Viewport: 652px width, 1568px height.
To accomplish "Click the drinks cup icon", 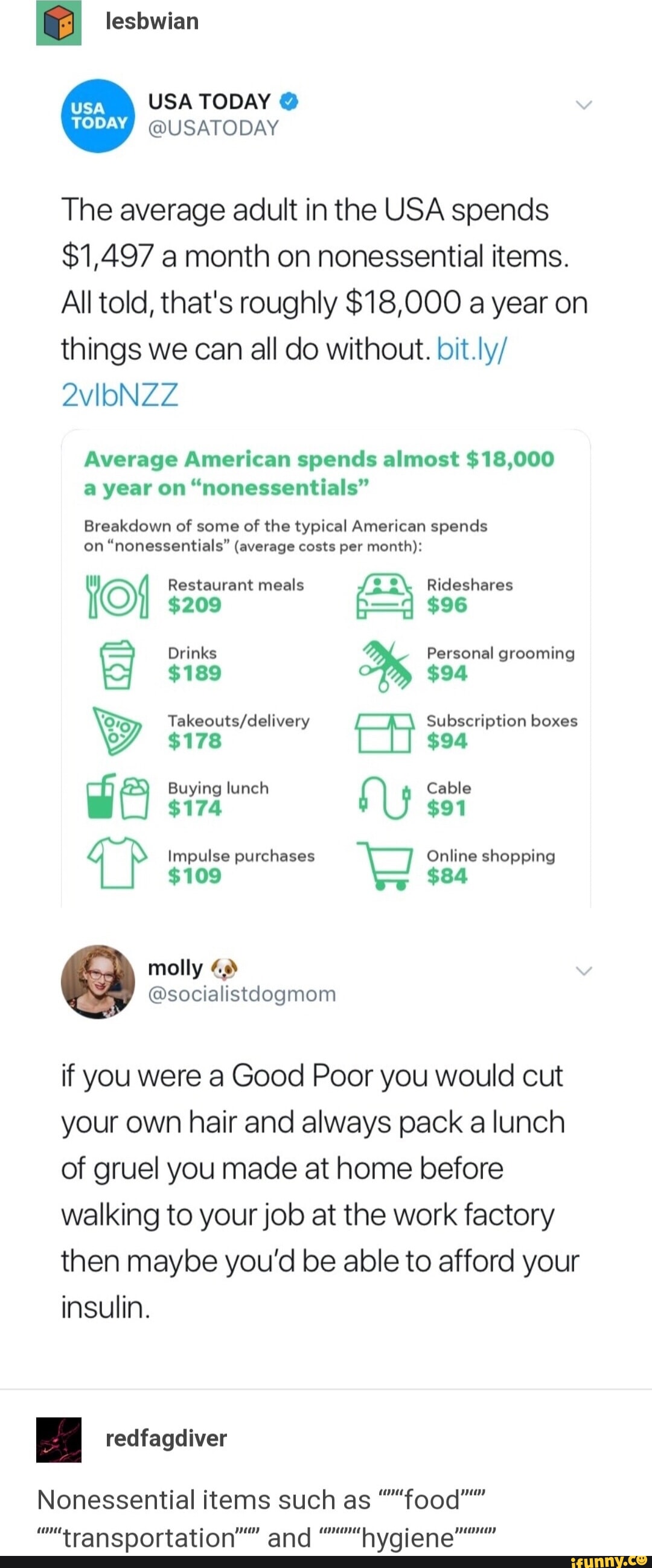I will pyautogui.click(x=117, y=664).
